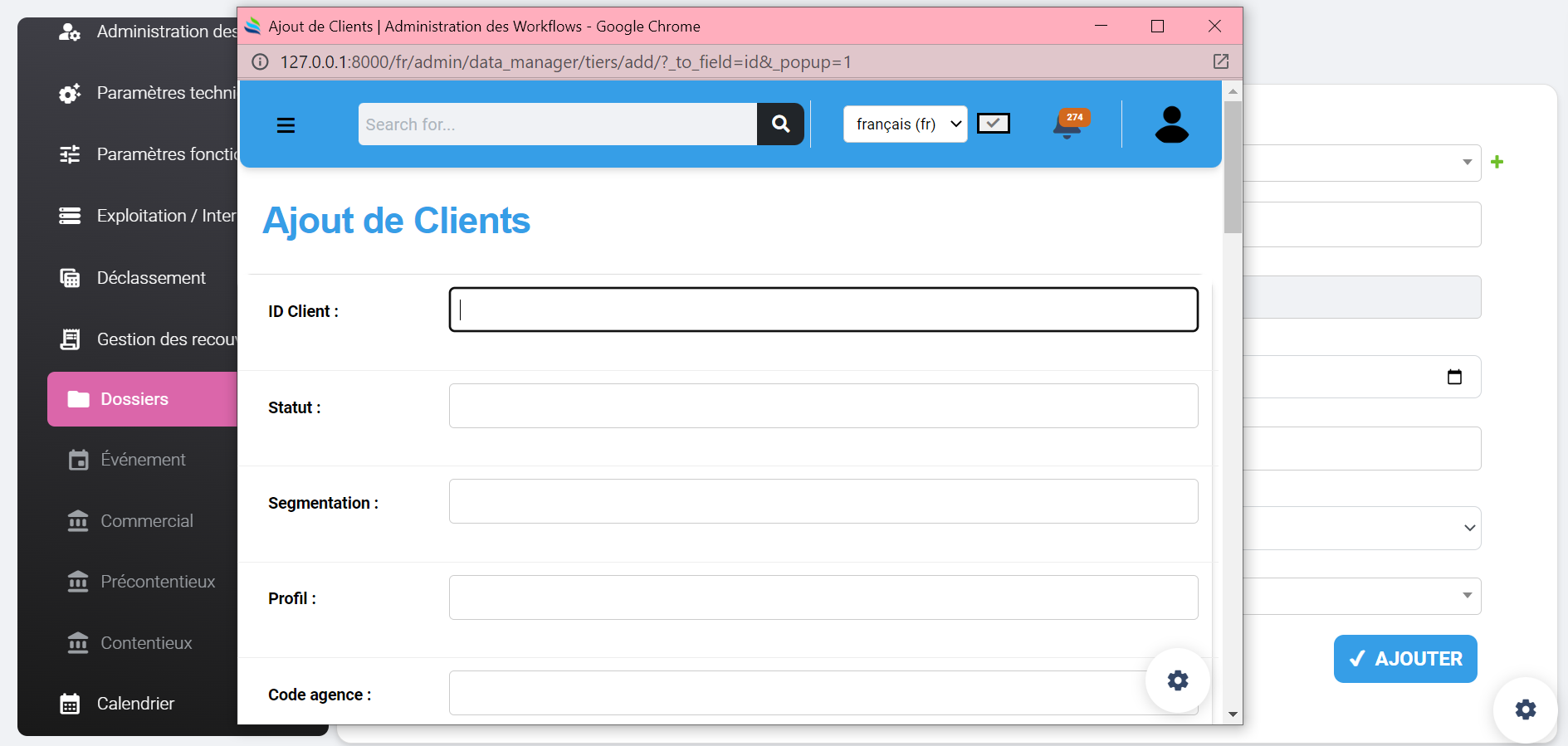This screenshot has width=1568, height=746.
Task: Expand the dropdown above the AJOUTER button
Action: tap(1361, 596)
